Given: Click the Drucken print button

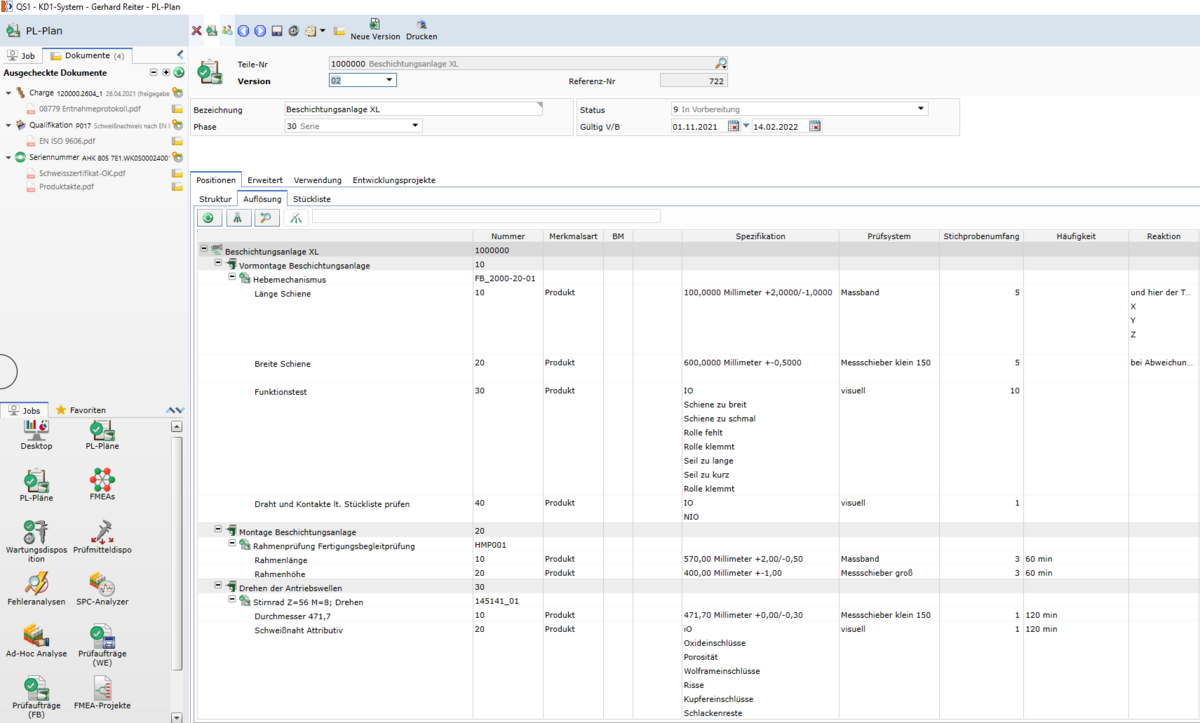Looking at the screenshot, I should 421,29.
